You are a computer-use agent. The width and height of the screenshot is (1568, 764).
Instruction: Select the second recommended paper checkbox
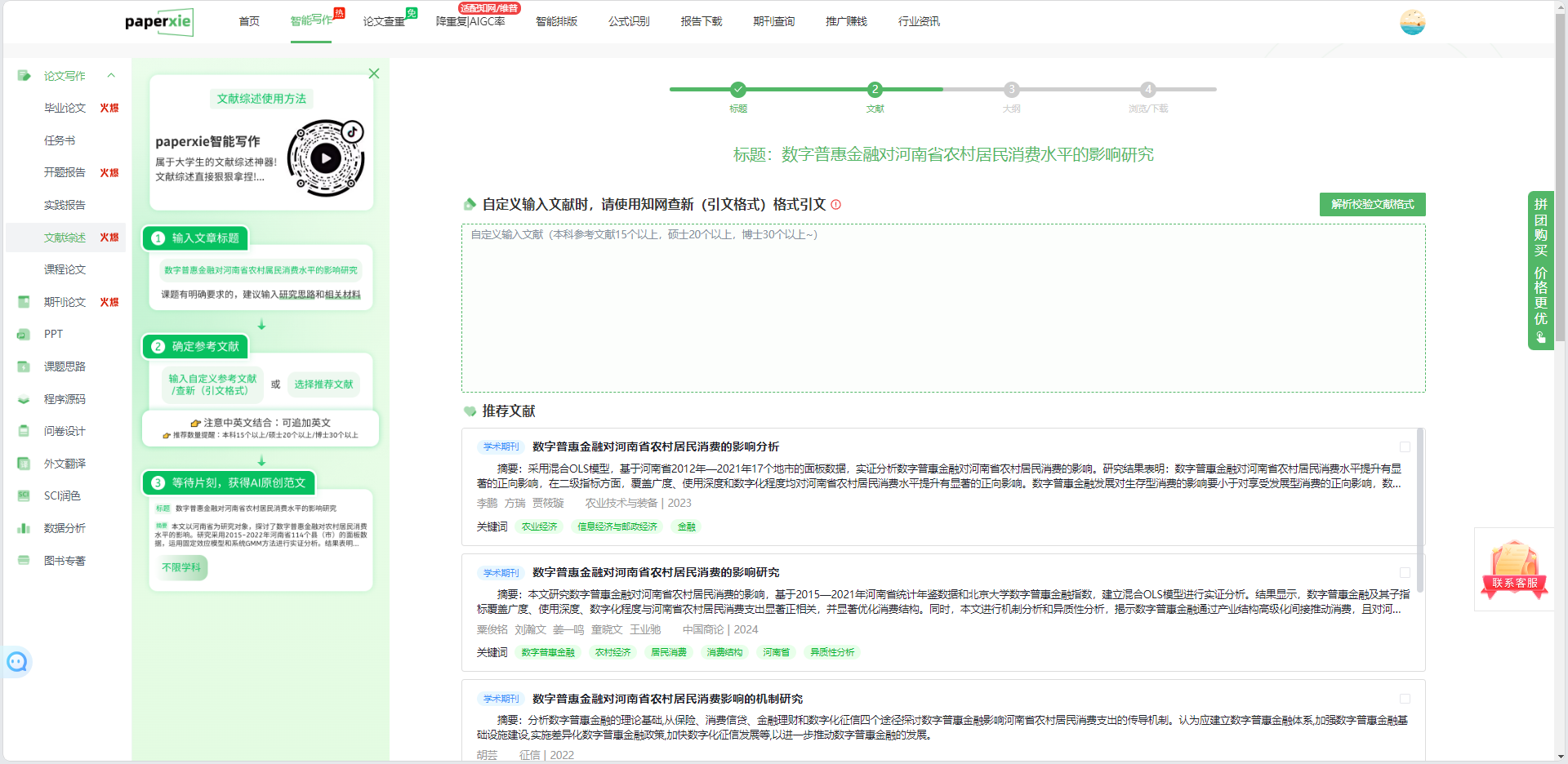pyautogui.click(x=1405, y=572)
